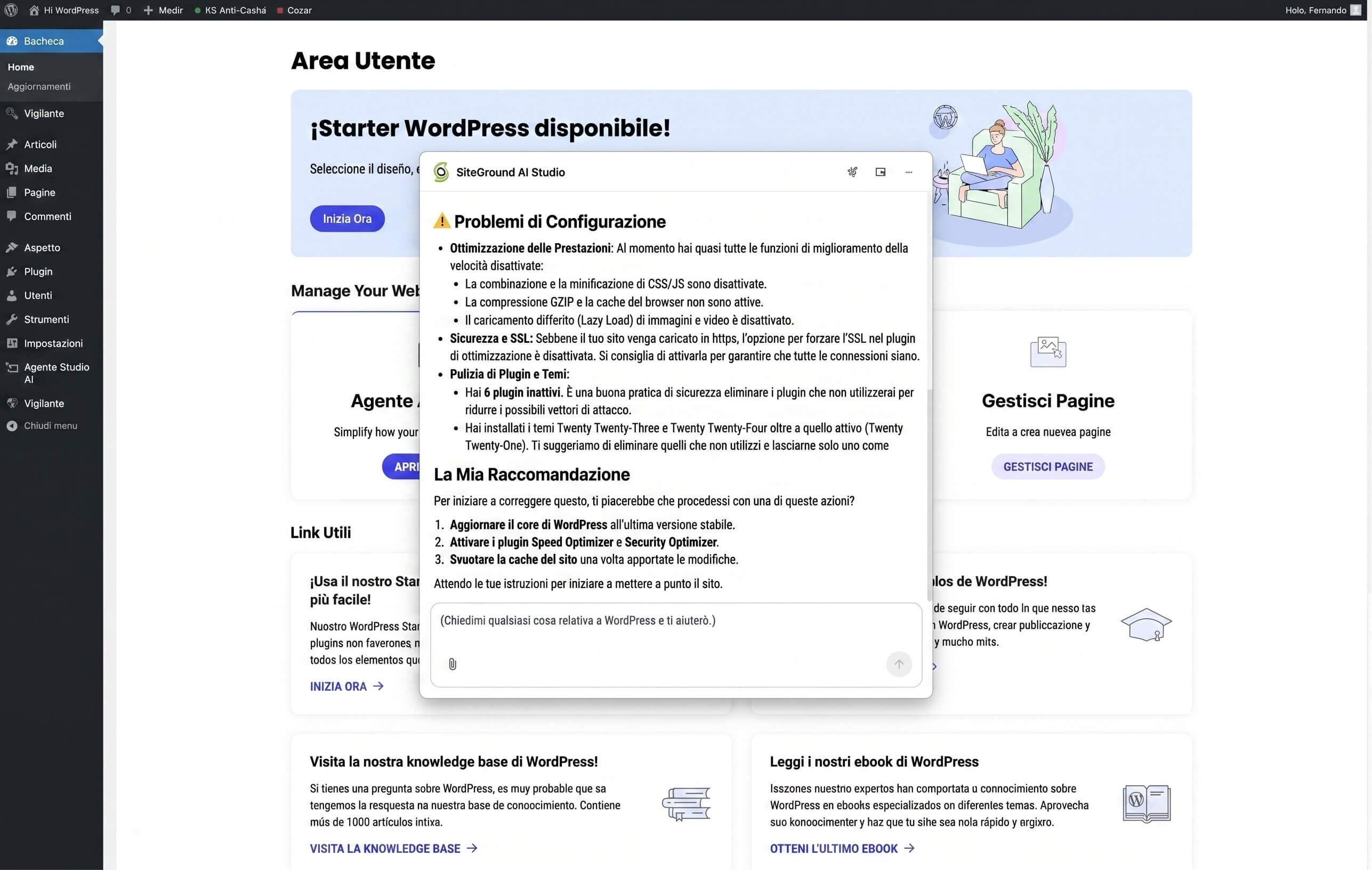Click the paperclip attach file icon
Image resolution: width=1372 pixels, height=870 pixels.
[453, 664]
